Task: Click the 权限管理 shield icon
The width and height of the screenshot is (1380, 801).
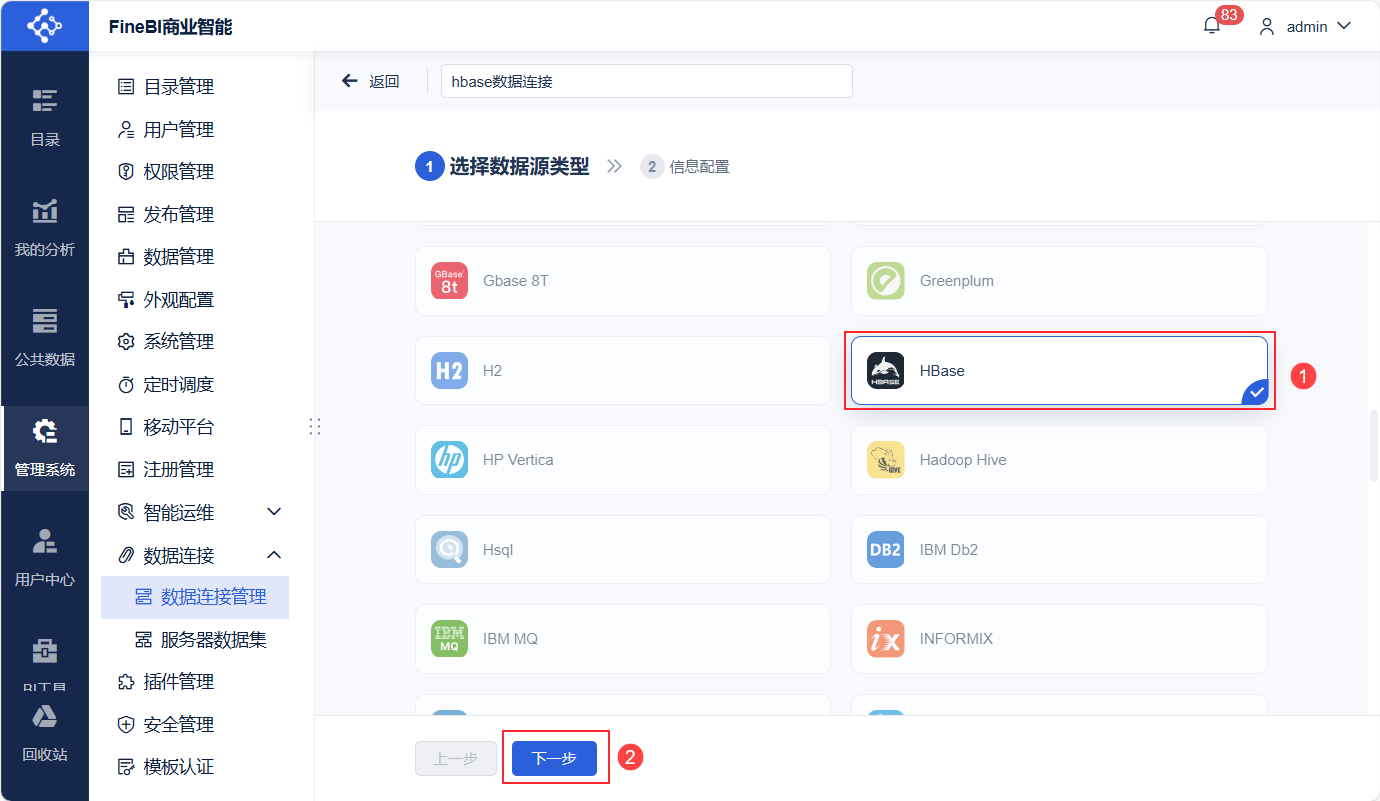Action: point(126,172)
